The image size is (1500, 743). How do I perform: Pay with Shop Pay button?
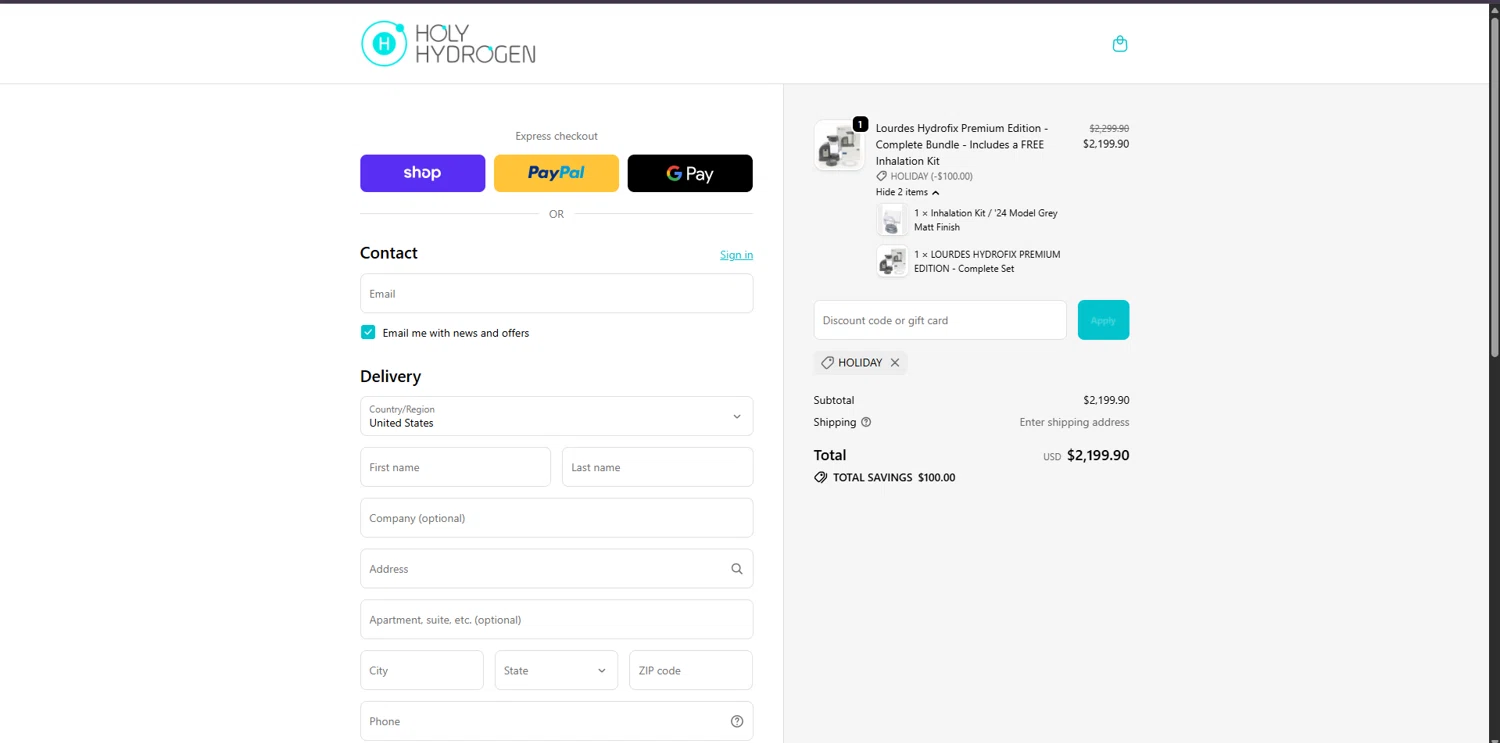(422, 173)
